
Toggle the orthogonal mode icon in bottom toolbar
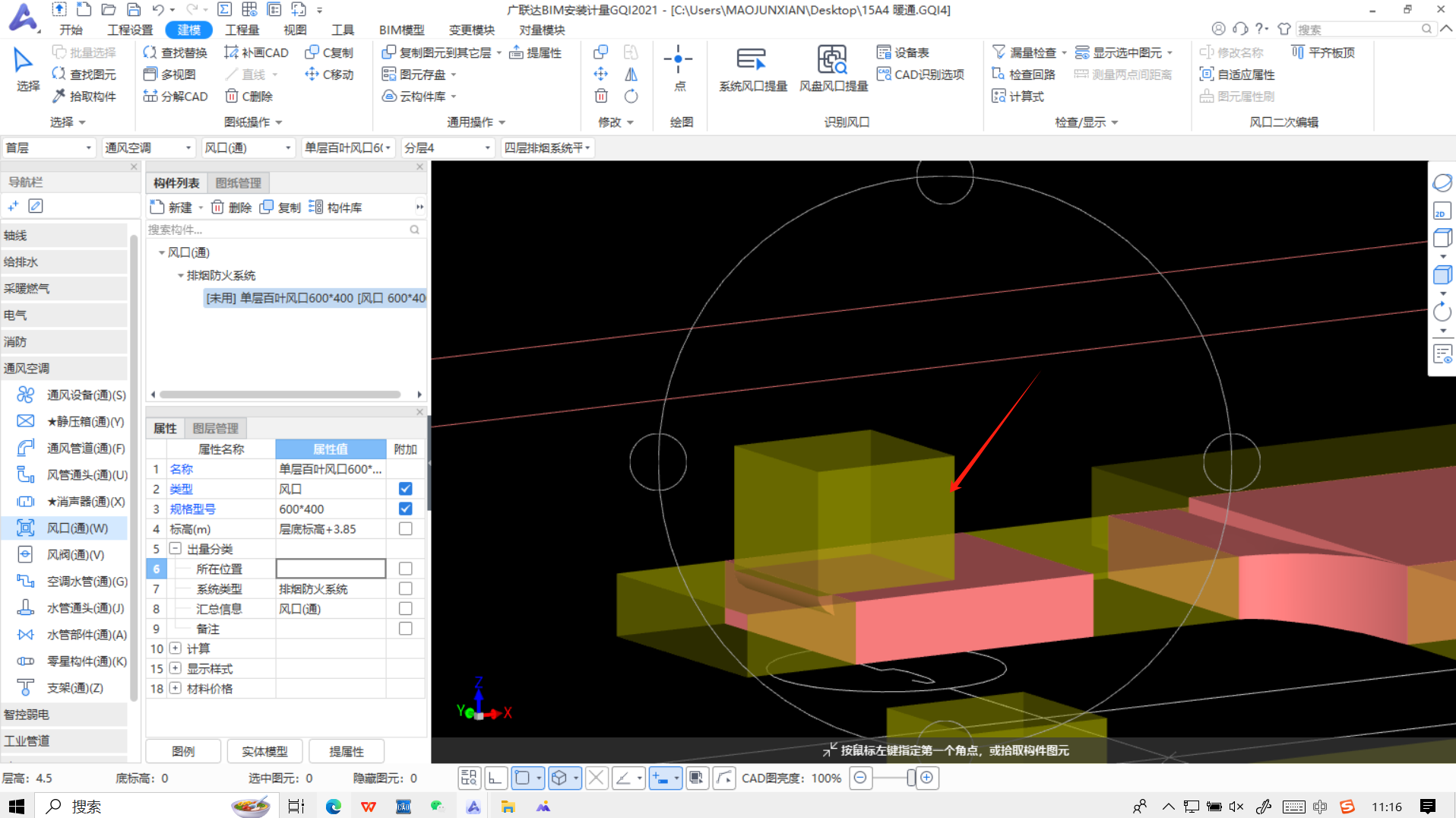point(495,778)
